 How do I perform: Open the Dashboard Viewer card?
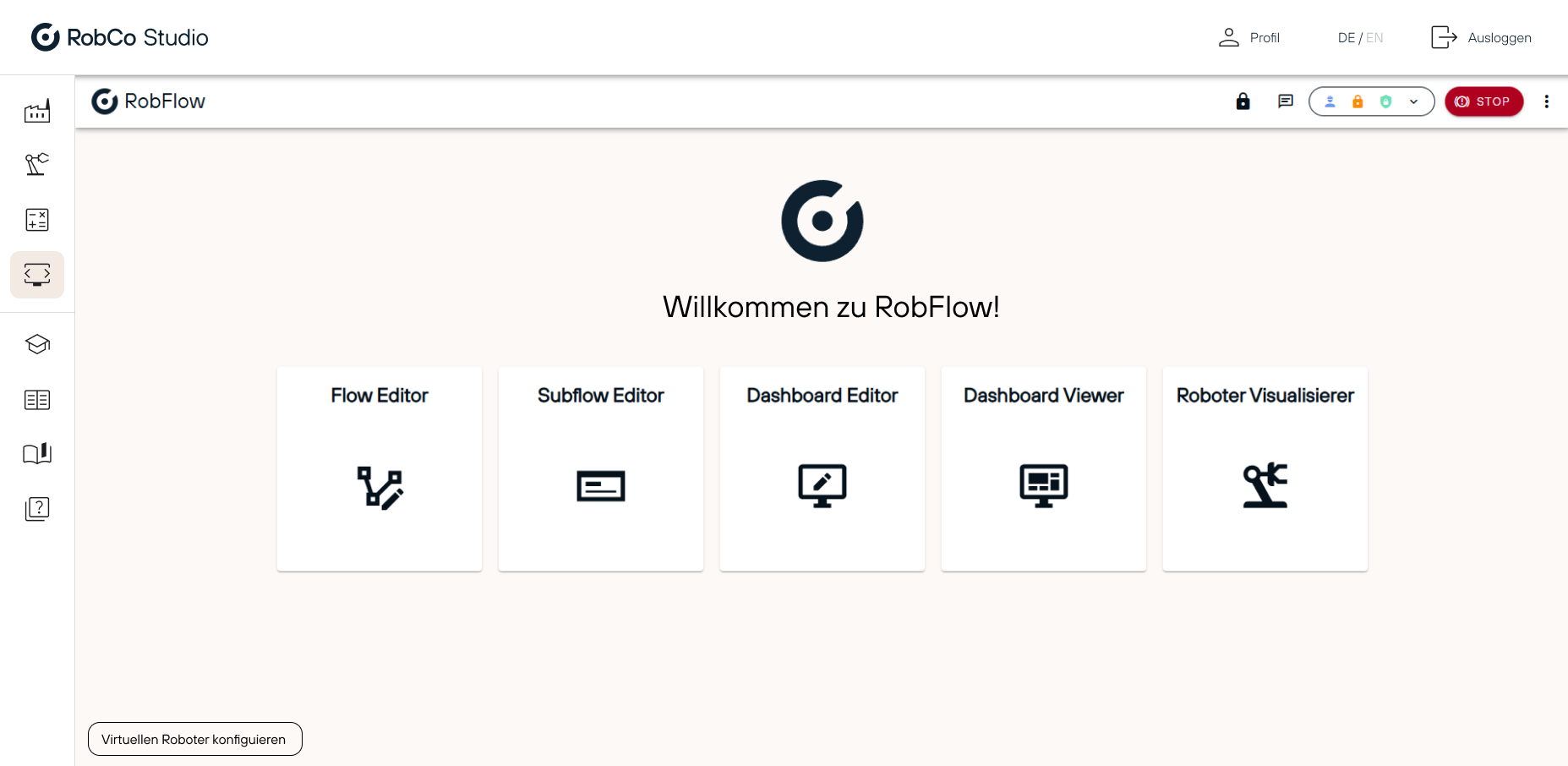coord(1043,469)
